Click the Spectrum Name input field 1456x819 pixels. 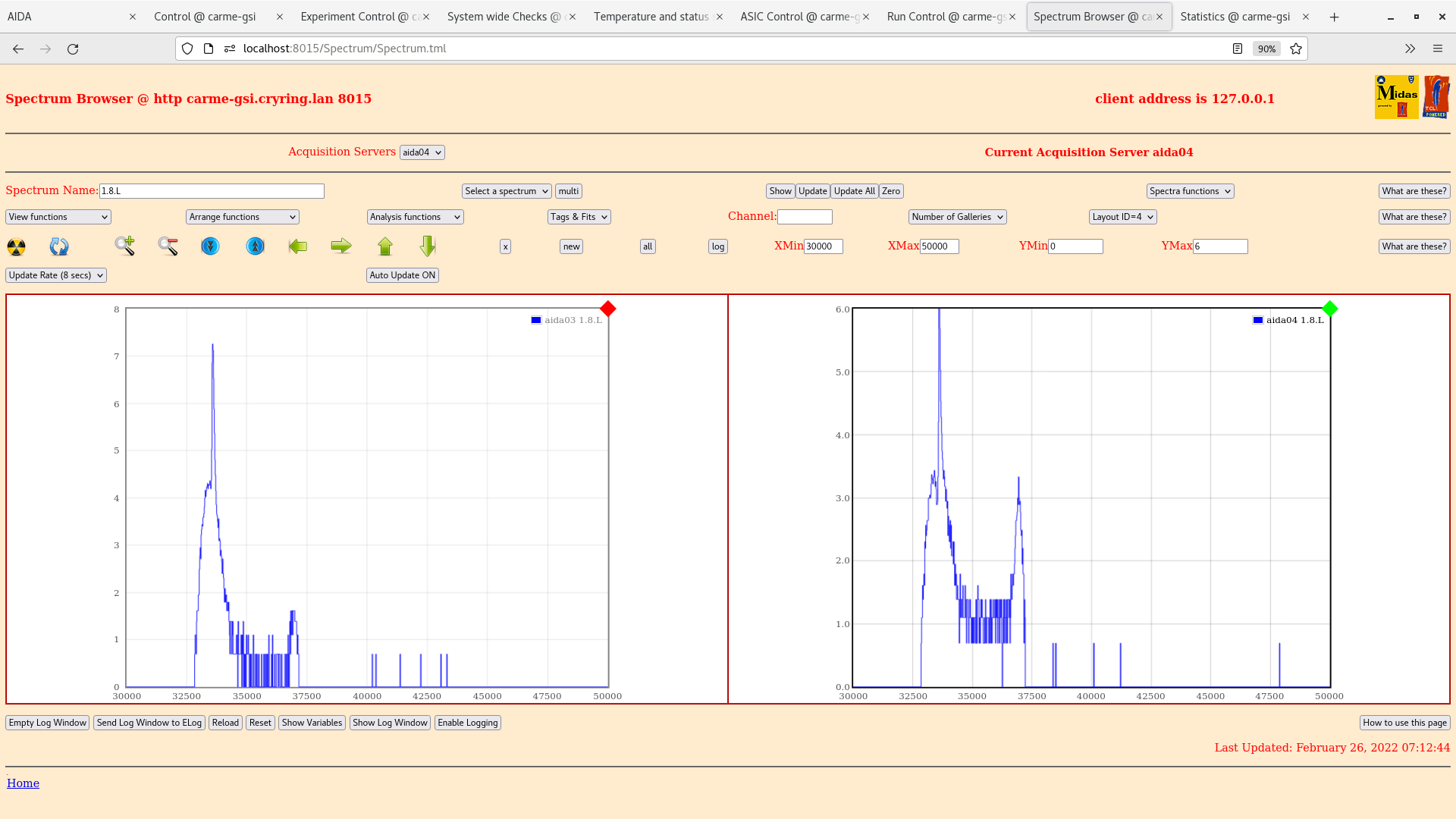point(212,191)
